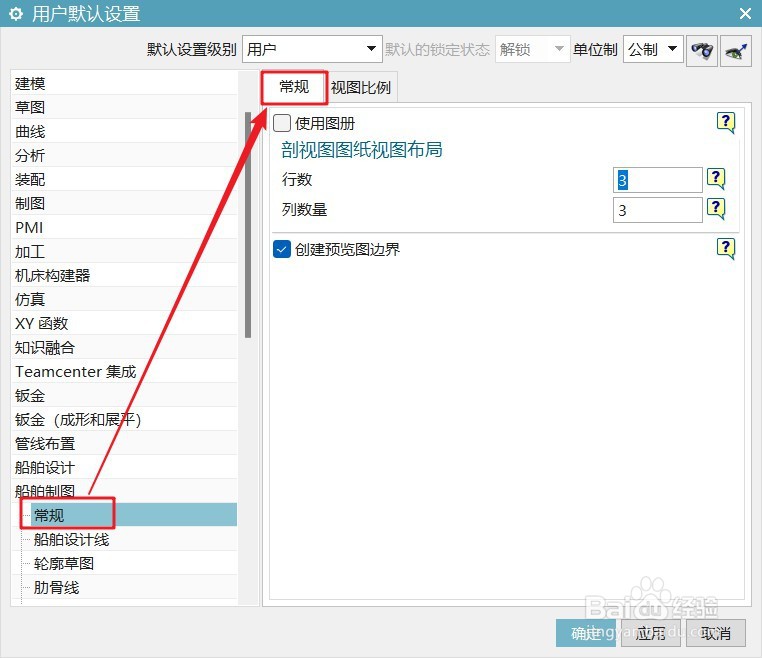762x658 pixels.
Task: Select XY 函数 in the category list
Action: tap(124, 324)
